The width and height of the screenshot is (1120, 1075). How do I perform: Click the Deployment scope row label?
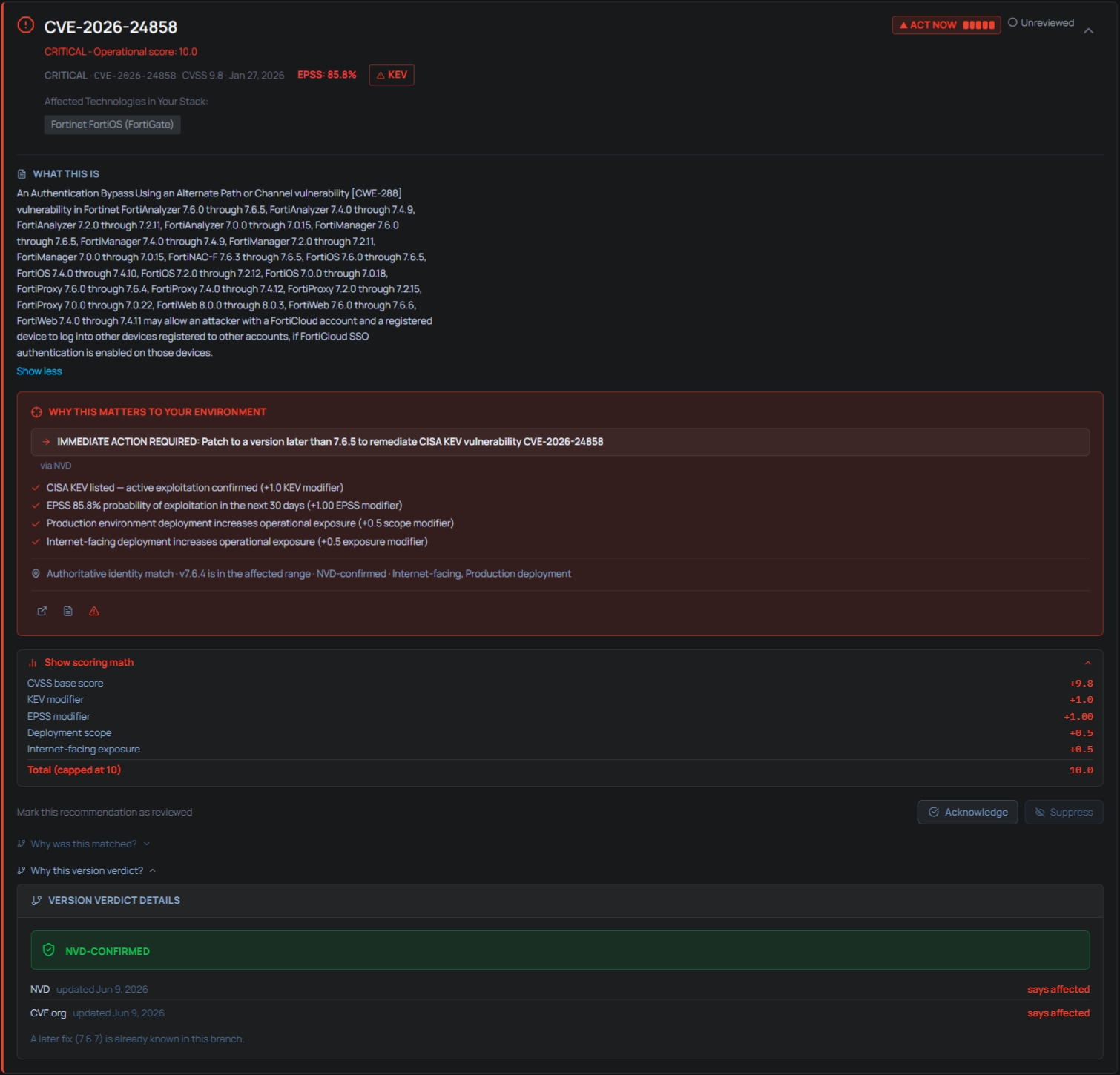(69, 733)
